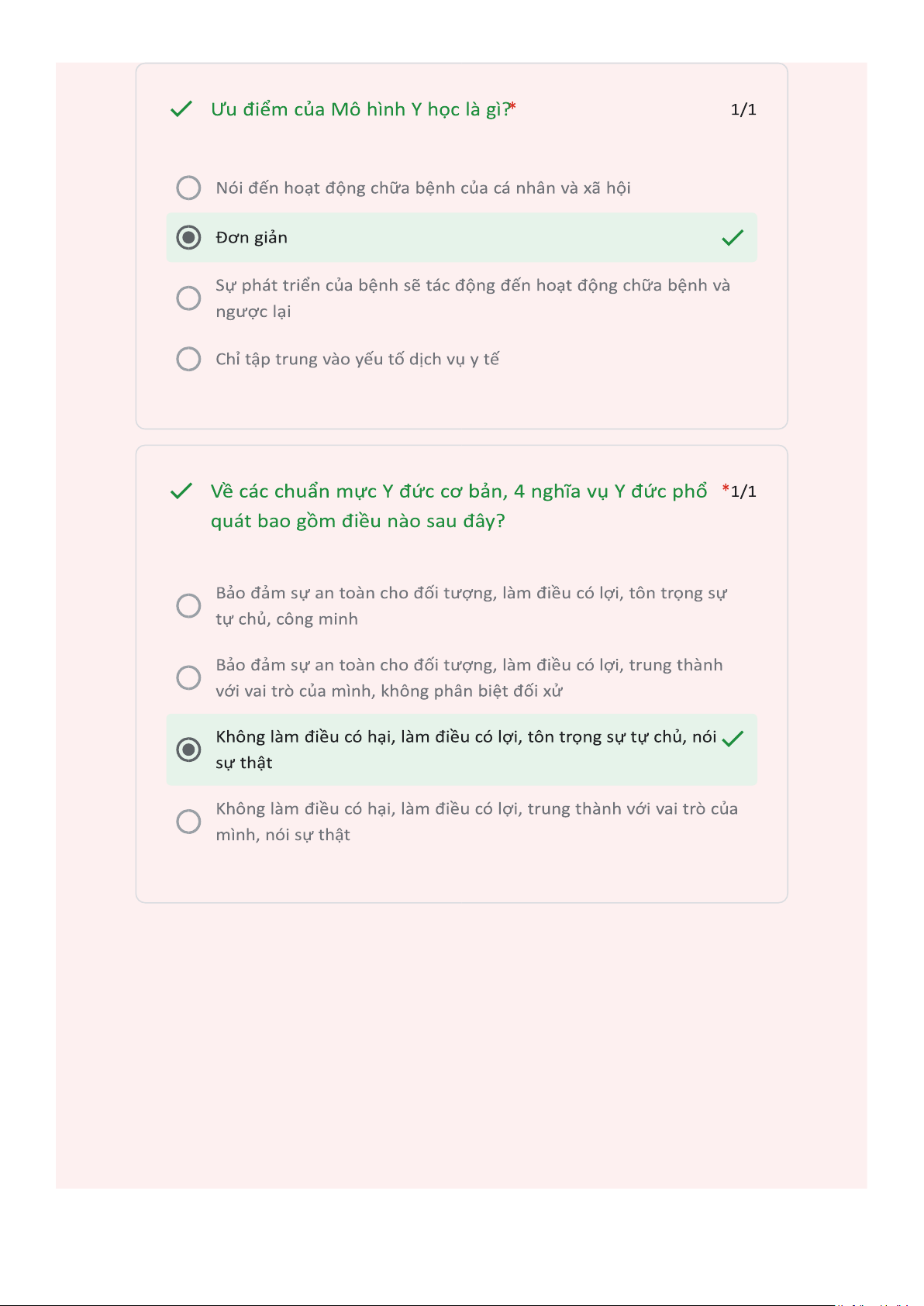Click the answer text 'Đơn giản'
This screenshot has width=924, height=1306.
pos(251,237)
